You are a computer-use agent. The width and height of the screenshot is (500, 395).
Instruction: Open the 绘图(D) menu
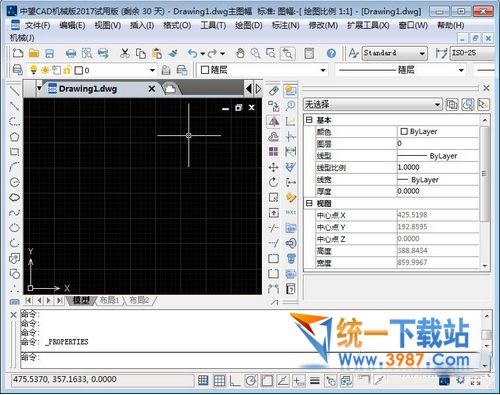(249, 25)
